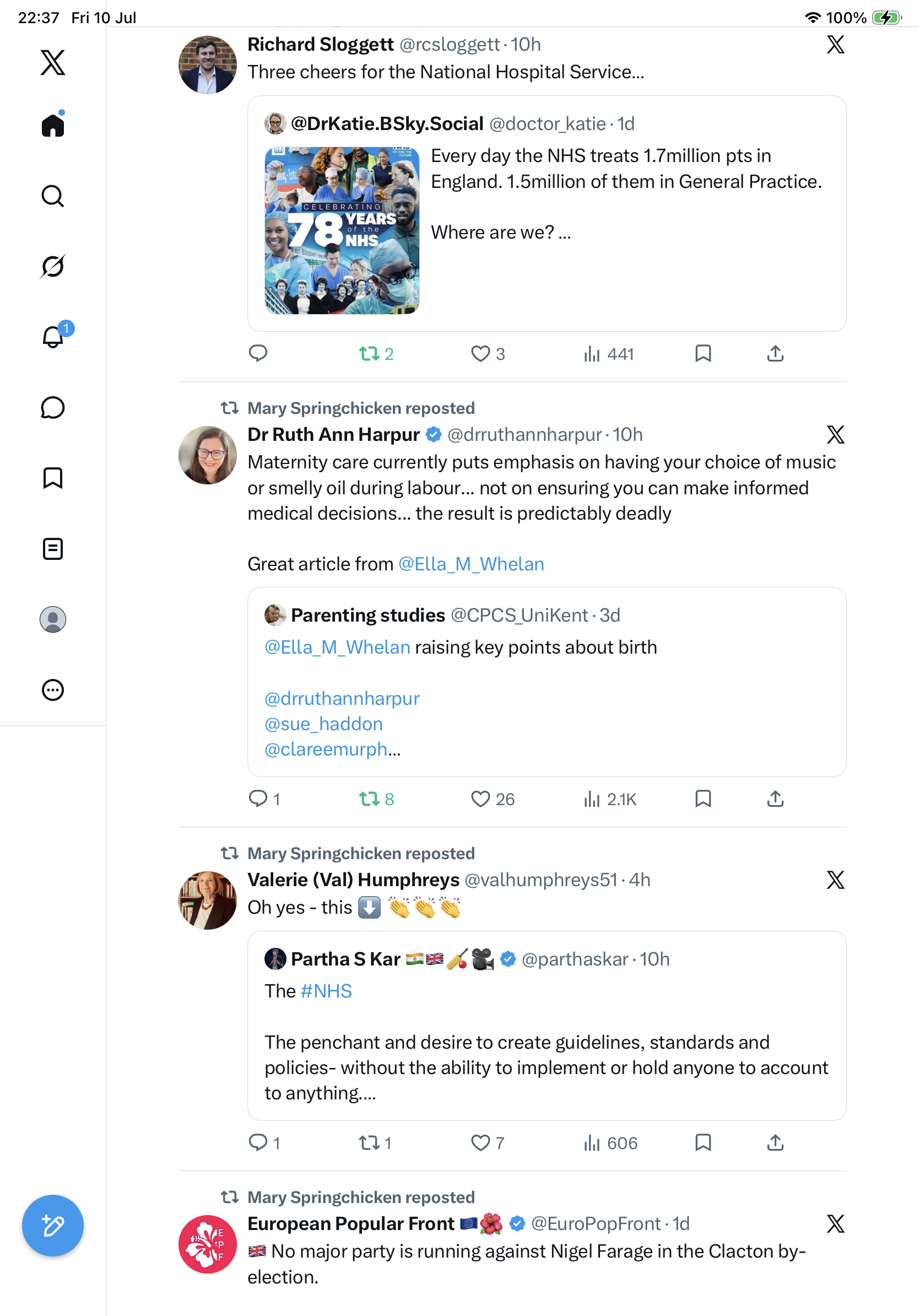Open the #NHS hashtag link
Image resolution: width=919 pixels, height=1316 pixels.
pyautogui.click(x=326, y=991)
